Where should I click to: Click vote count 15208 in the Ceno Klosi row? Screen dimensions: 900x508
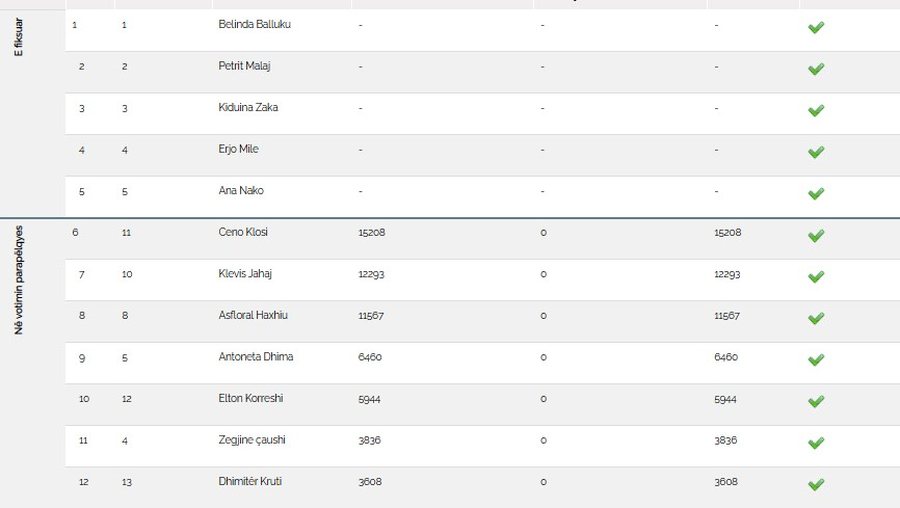[x=371, y=232]
